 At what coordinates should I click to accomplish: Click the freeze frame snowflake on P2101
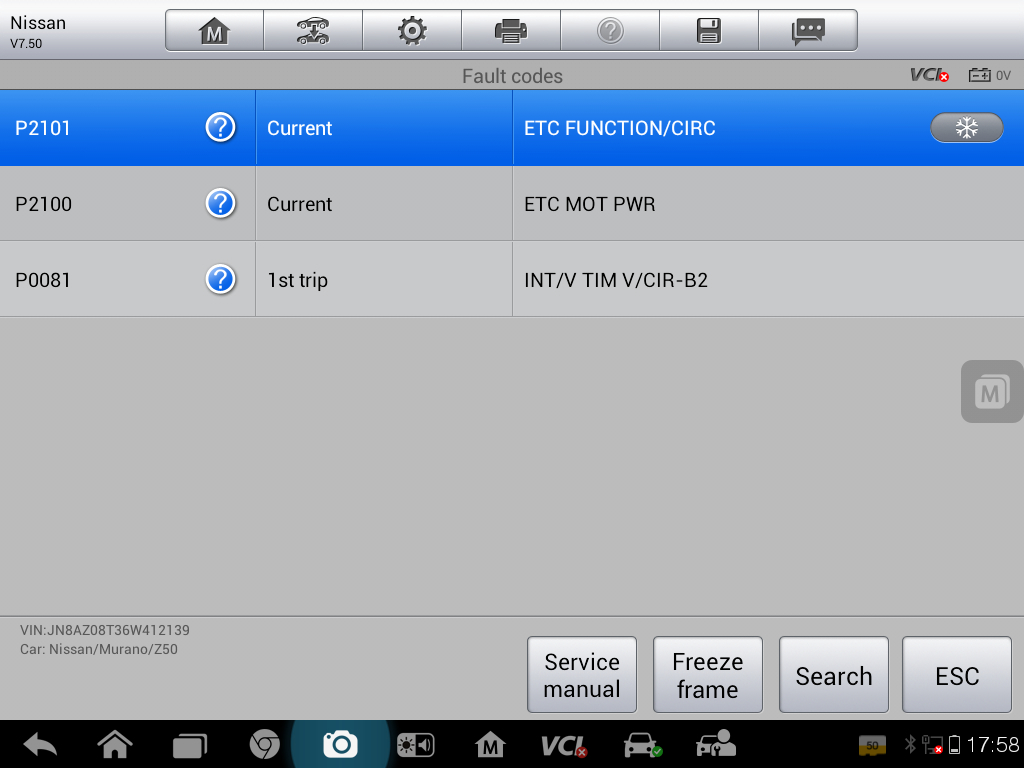point(967,127)
